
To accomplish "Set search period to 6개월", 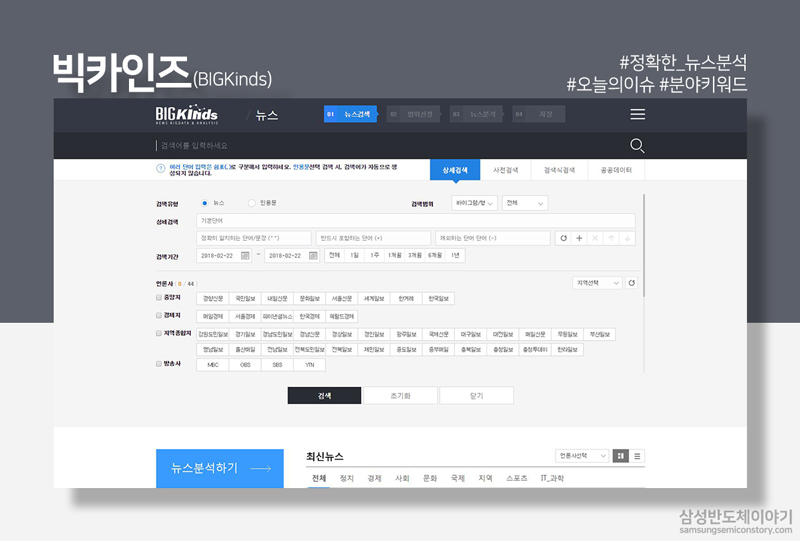I will tap(435, 255).
